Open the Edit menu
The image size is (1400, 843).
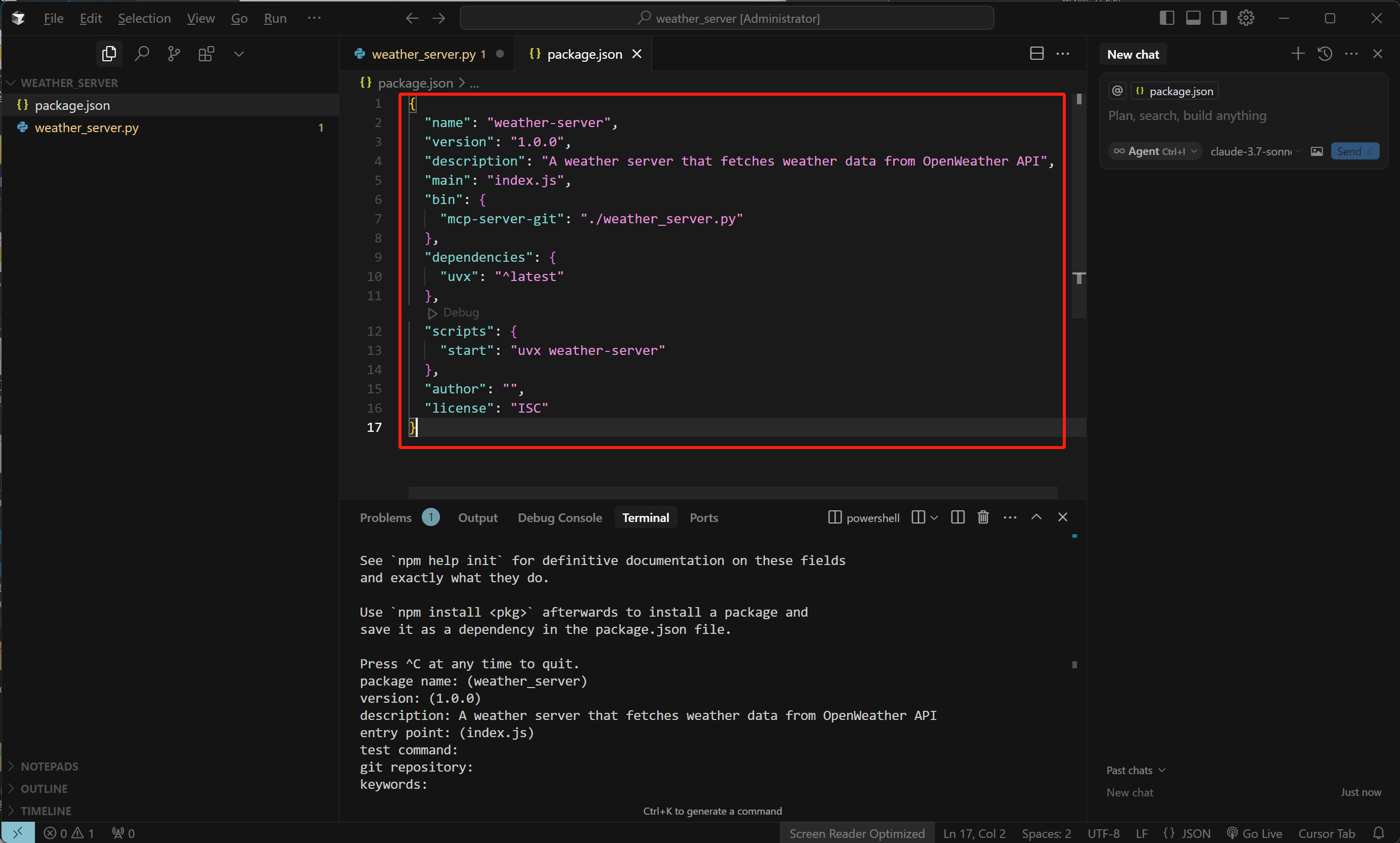tap(90, 18)
